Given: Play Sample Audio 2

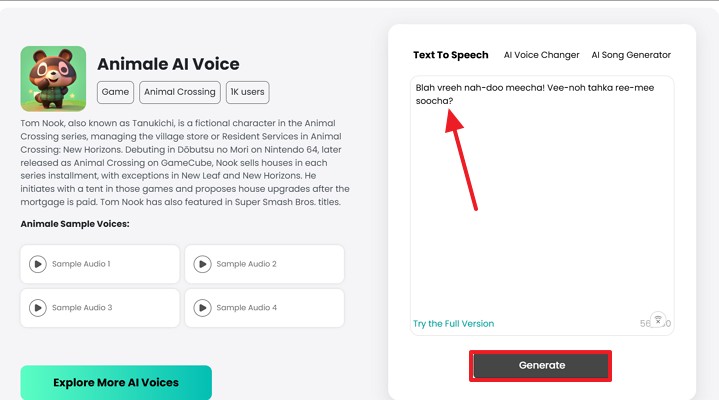Looking at the screenshot, I should [203, 264].
